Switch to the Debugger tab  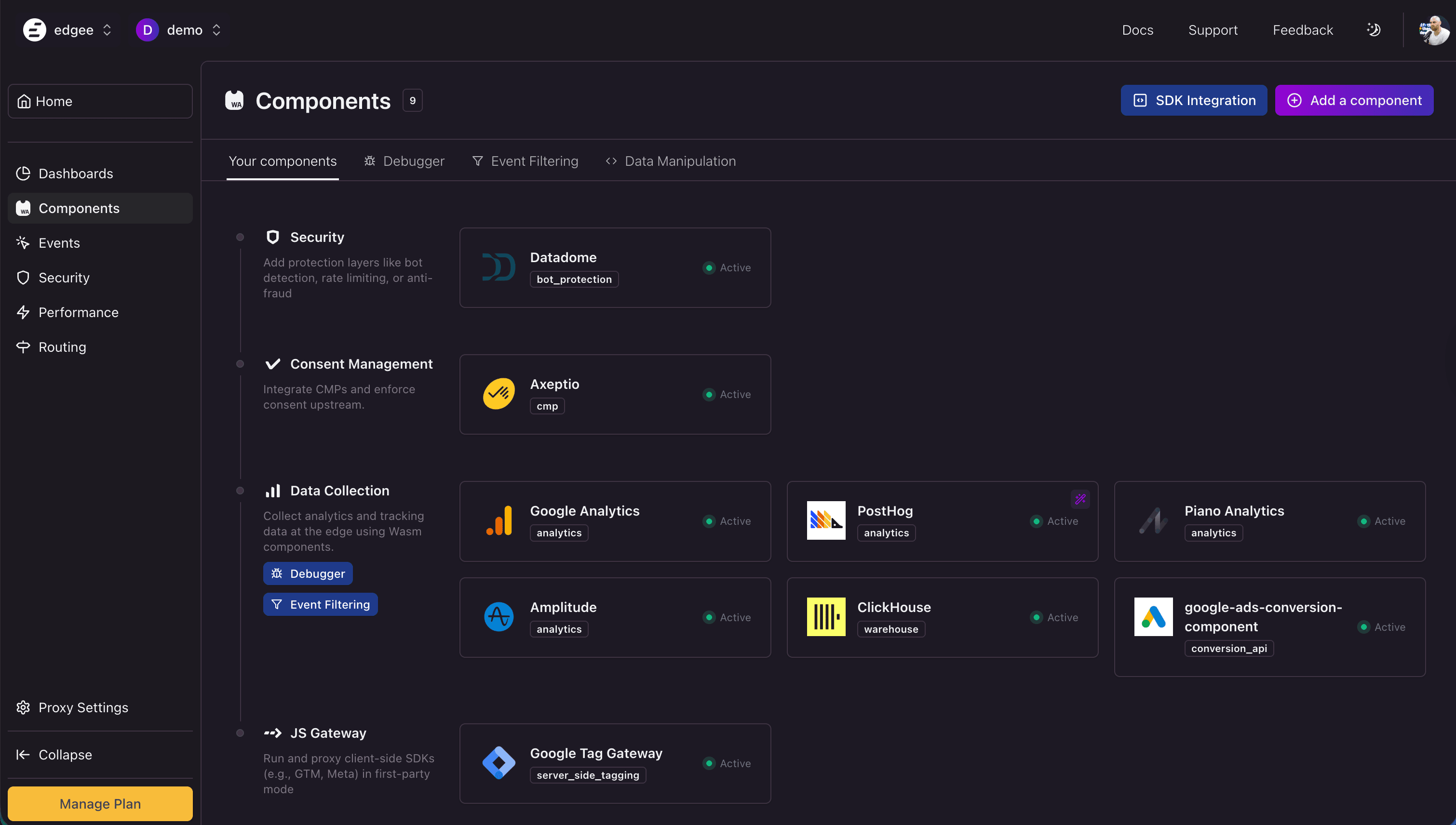[404, 161]
